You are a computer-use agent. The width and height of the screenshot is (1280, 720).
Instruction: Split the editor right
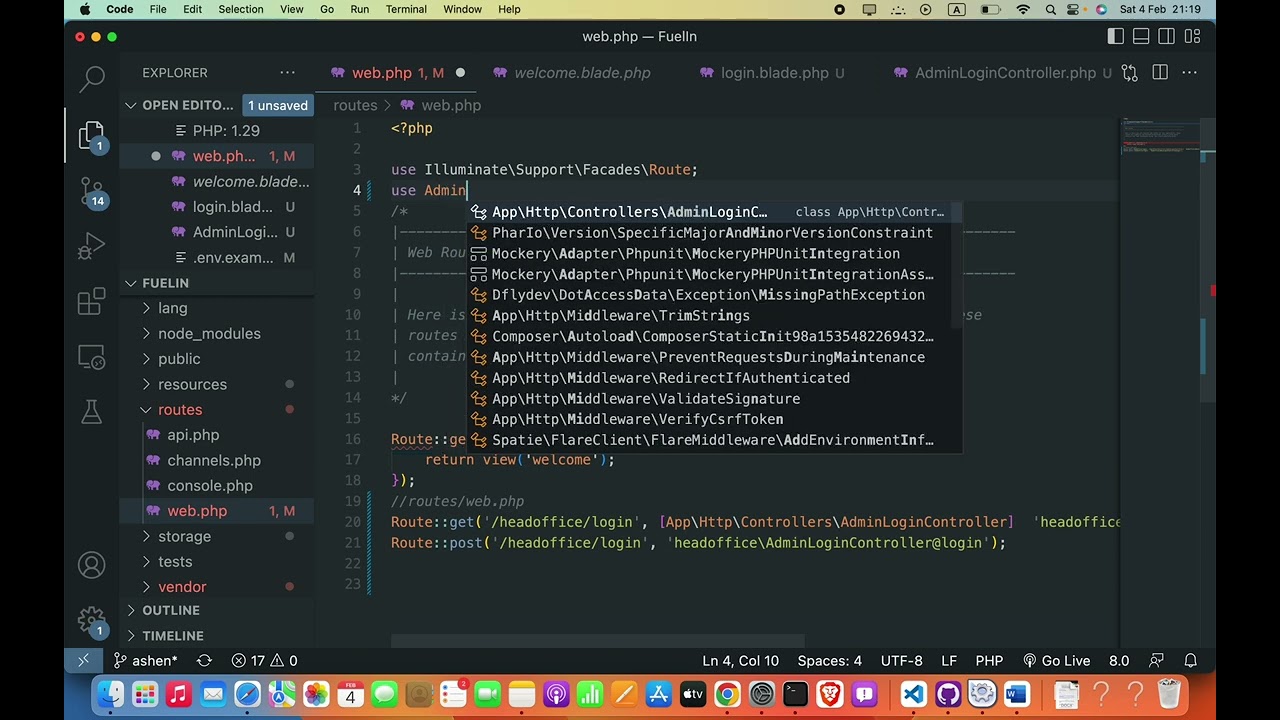click(x=1160, y=73)
